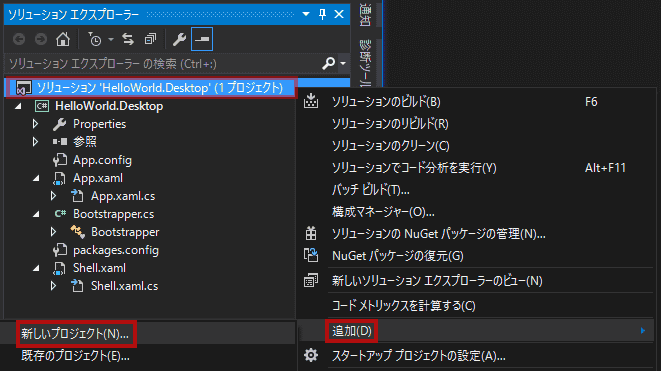Viewport: 661px width, 371px height.
Task: Click the magnifier search icon
Action: [x=328, y=63]
